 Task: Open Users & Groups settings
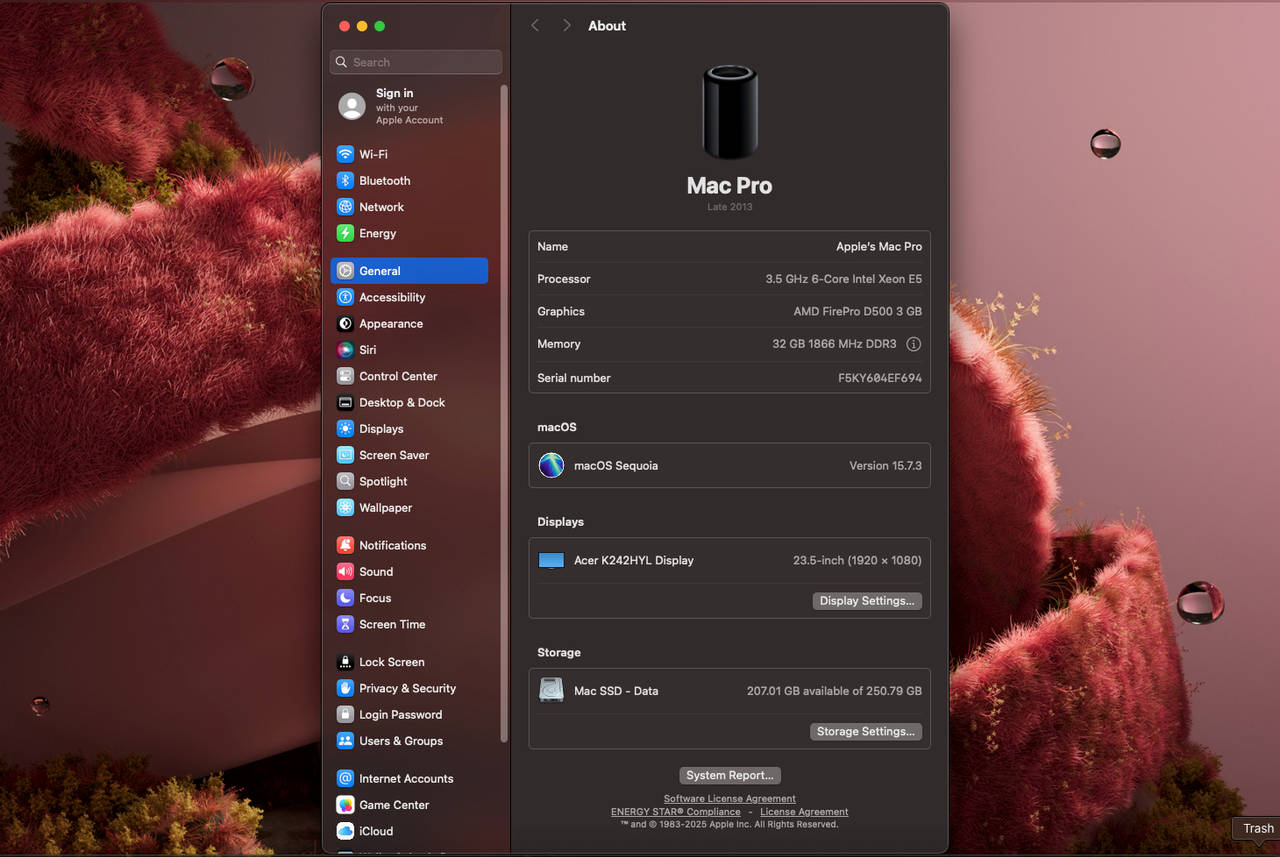point(402,741)
